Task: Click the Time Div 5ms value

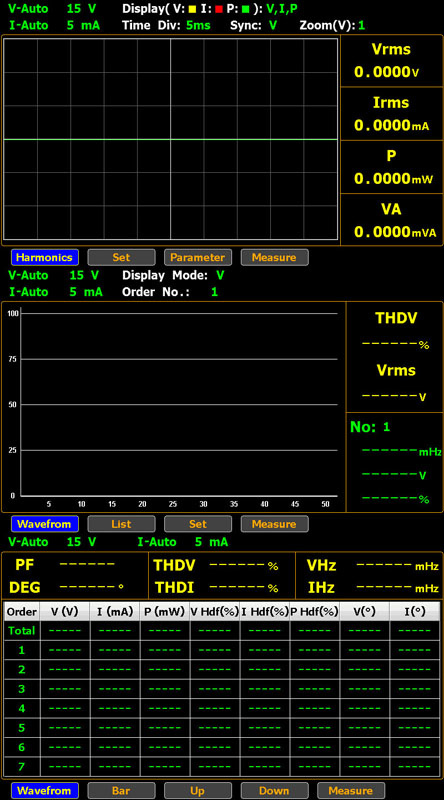Action: [198, 25]
